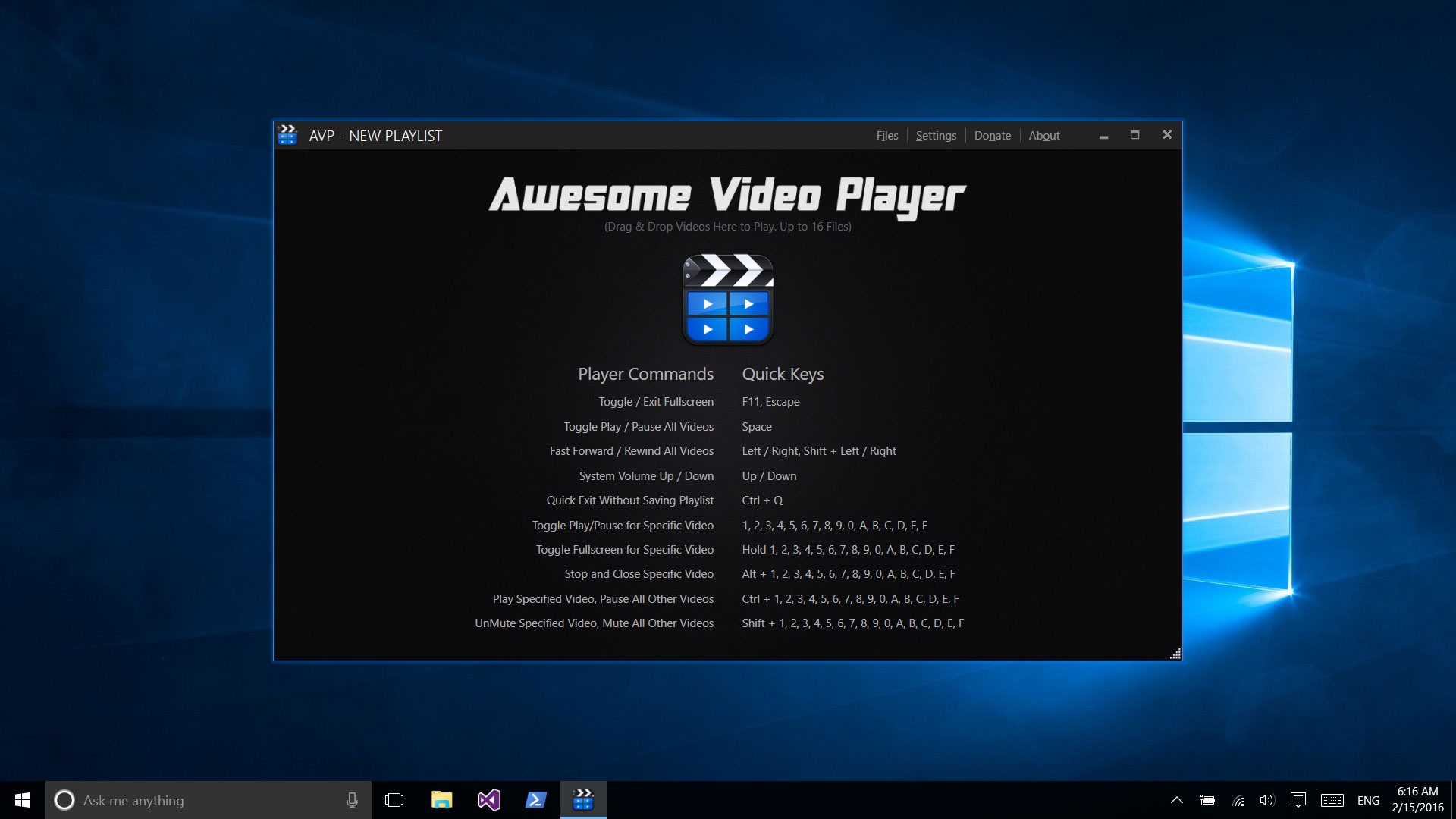The width and height of the screenshot is (1456, 819).
Task: Open Visual Studio from taskbar
Action: (489, 800)
